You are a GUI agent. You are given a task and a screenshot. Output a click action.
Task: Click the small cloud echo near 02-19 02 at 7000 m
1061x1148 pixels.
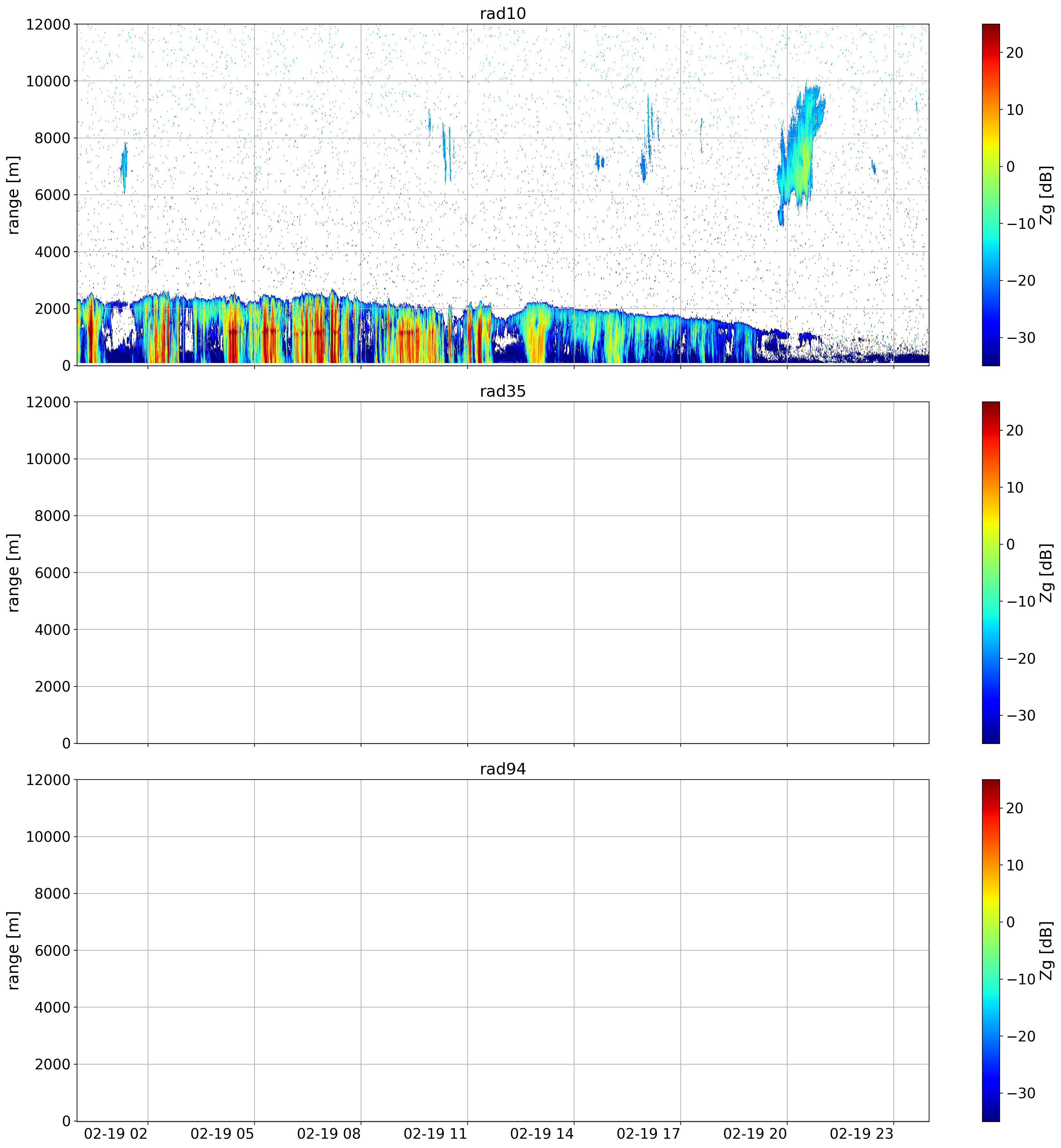124,168
